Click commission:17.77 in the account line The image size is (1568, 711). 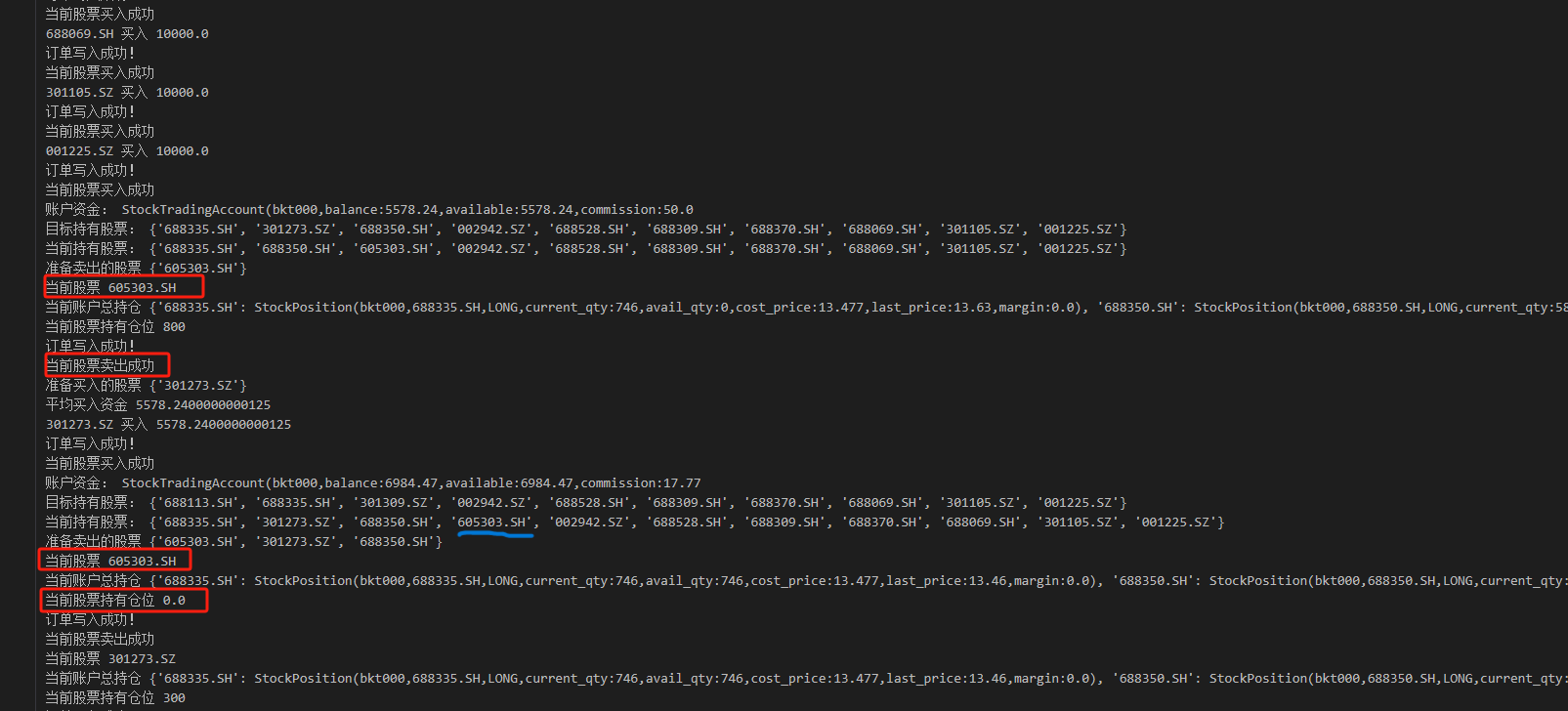(x=641, y=483)
